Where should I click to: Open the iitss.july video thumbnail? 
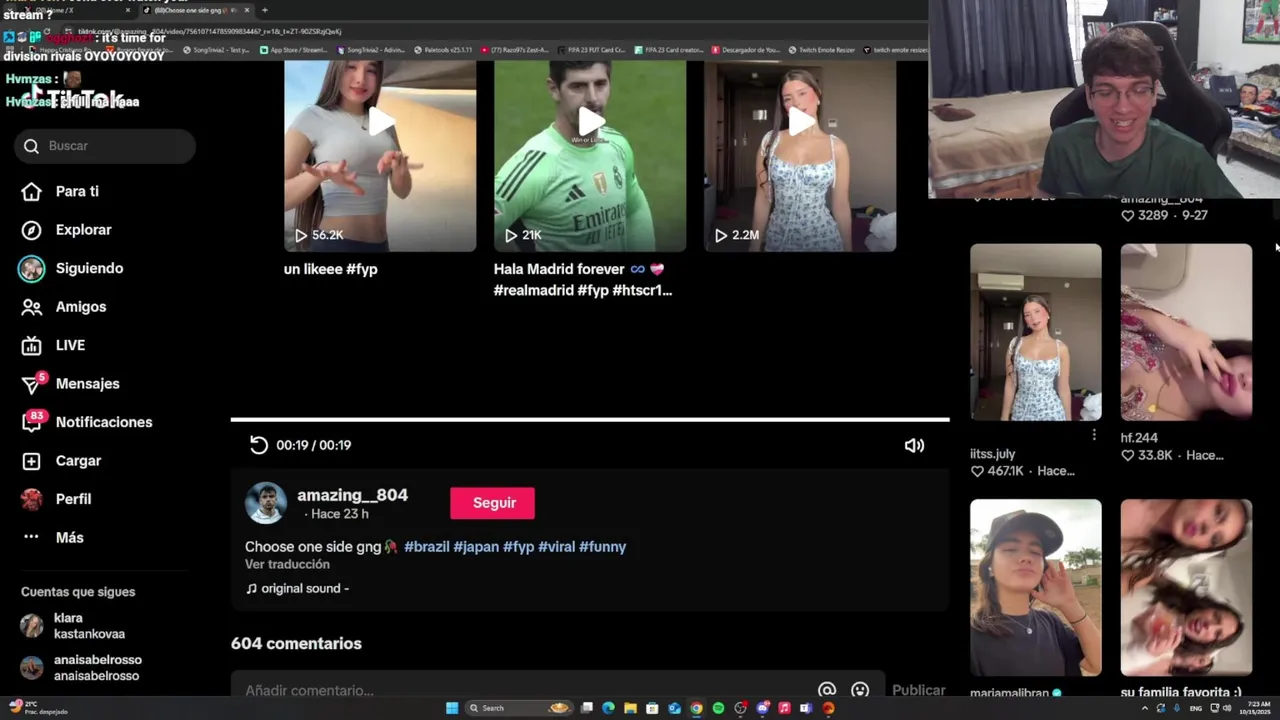[x=1035, y=332]
